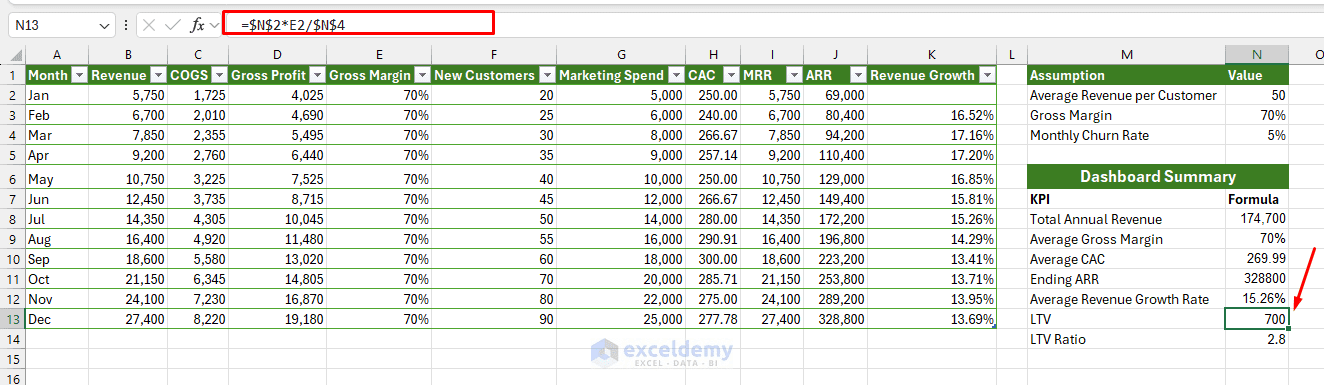Click the table resize handle at K13 corner

point(994,327)
